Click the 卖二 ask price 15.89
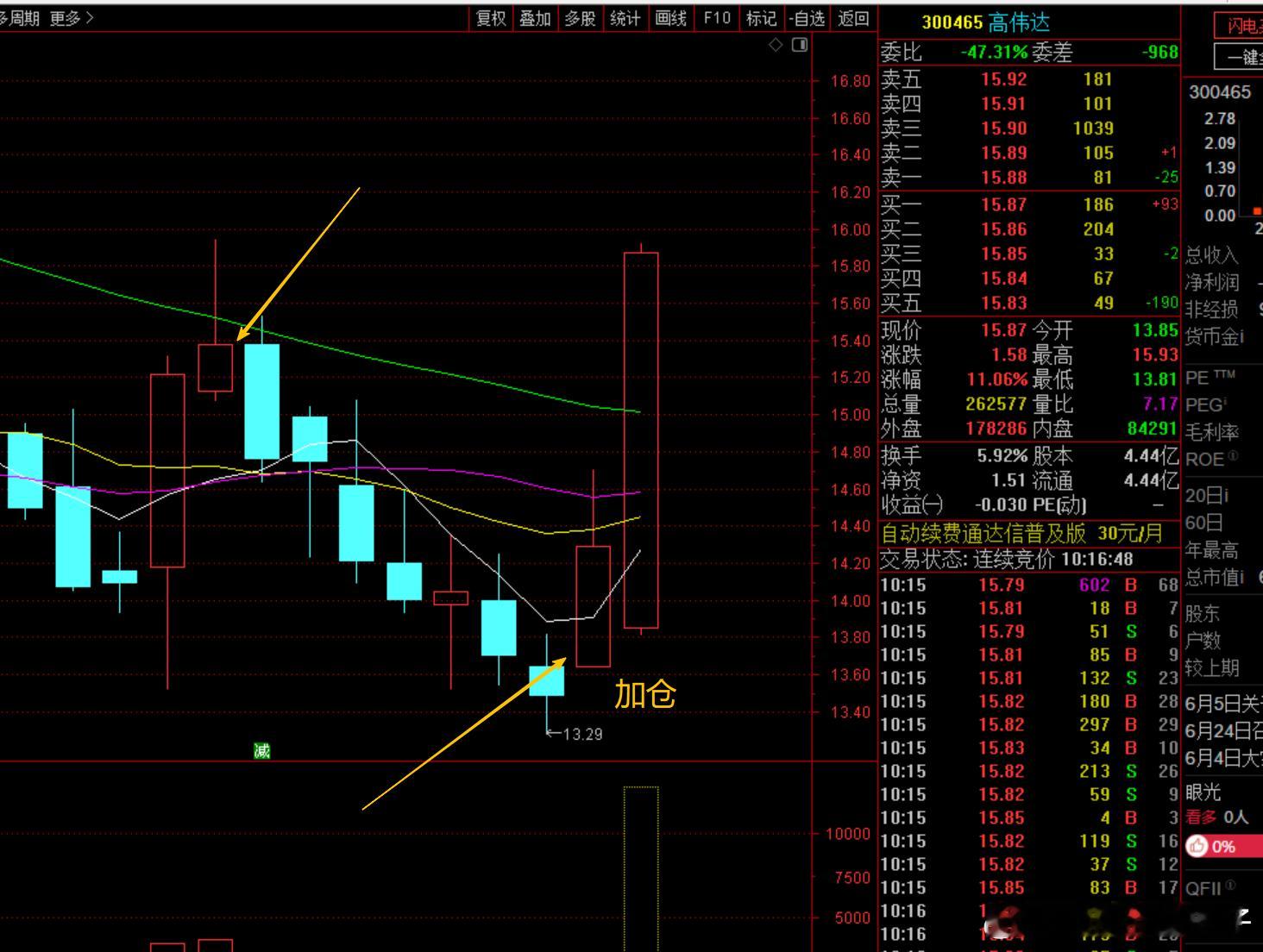Image resolution: width=1263 pixels, height=952 pixels. [1003, 153]
